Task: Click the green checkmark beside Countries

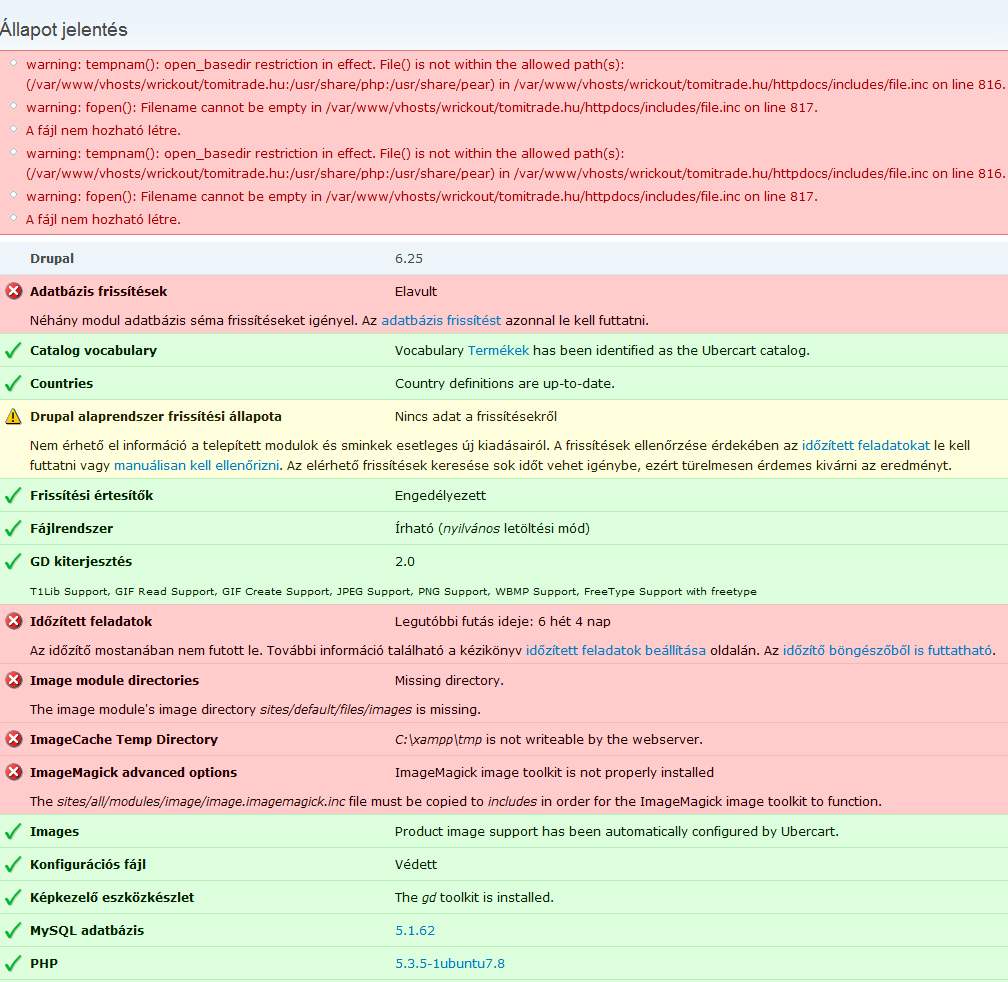Action: (x=13, y=384)
